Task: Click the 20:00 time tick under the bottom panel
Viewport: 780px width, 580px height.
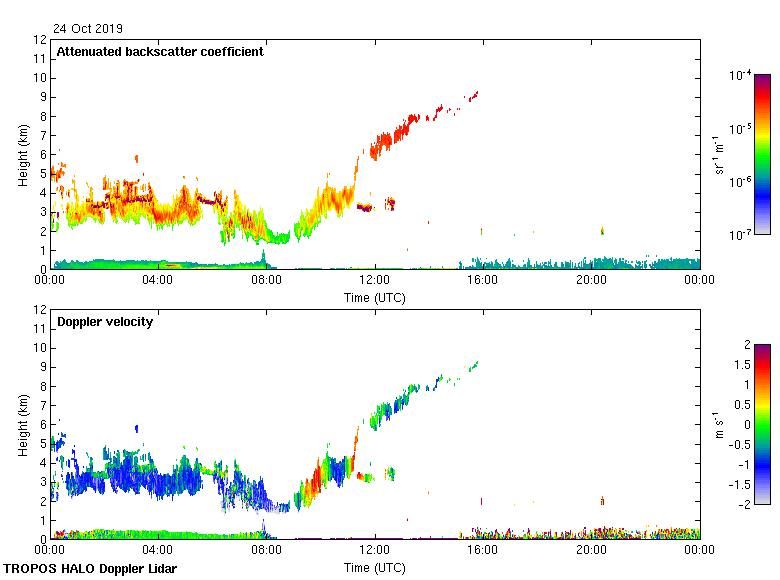Action: [x=591, y=551]
